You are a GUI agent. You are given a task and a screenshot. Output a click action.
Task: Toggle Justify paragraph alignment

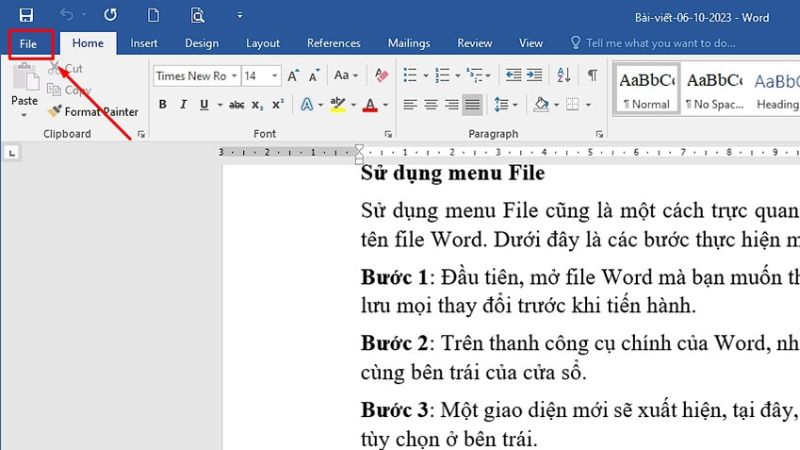pos(472,105)
